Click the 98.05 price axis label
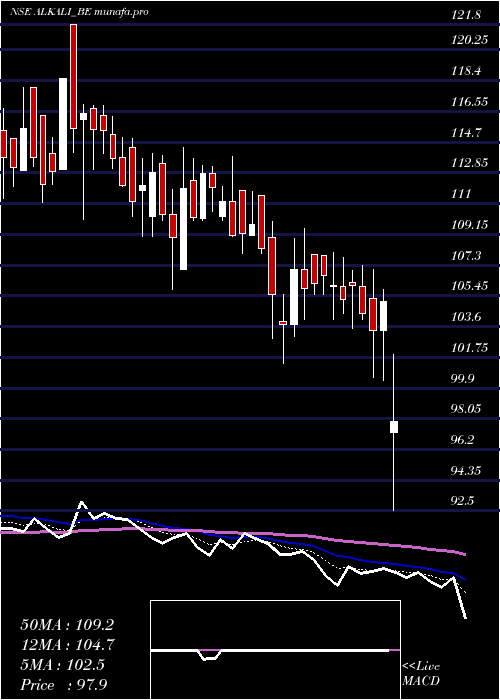The width and height of the screenshot is (500, 700). 466,409
